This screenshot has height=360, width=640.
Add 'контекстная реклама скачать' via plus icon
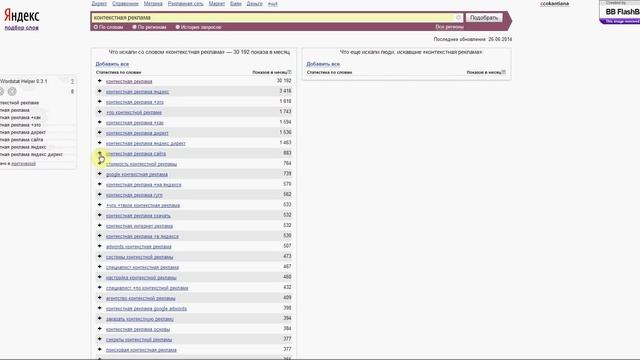click(100, 215)
